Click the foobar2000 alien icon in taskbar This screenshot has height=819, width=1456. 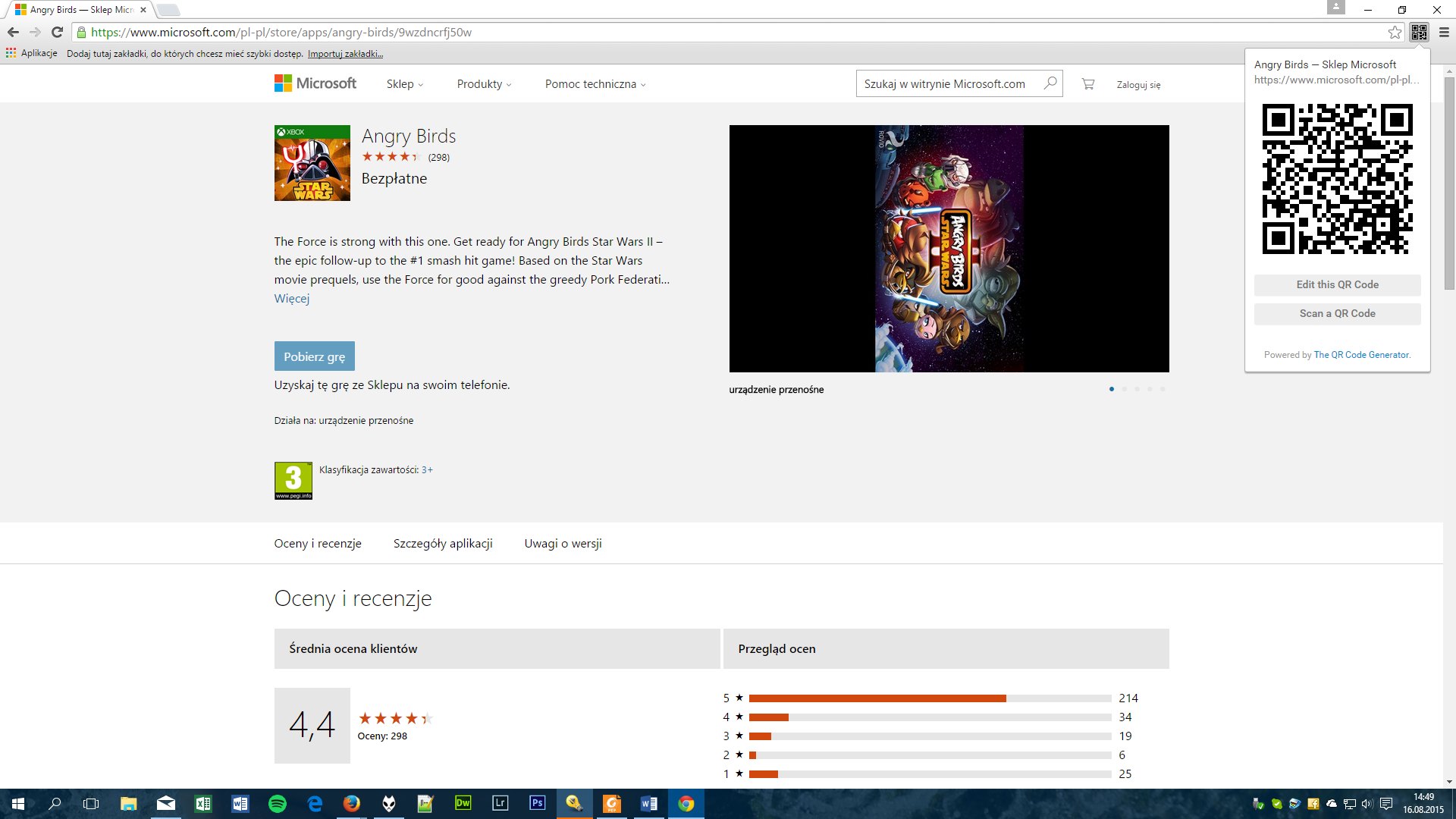pos(389,804)
